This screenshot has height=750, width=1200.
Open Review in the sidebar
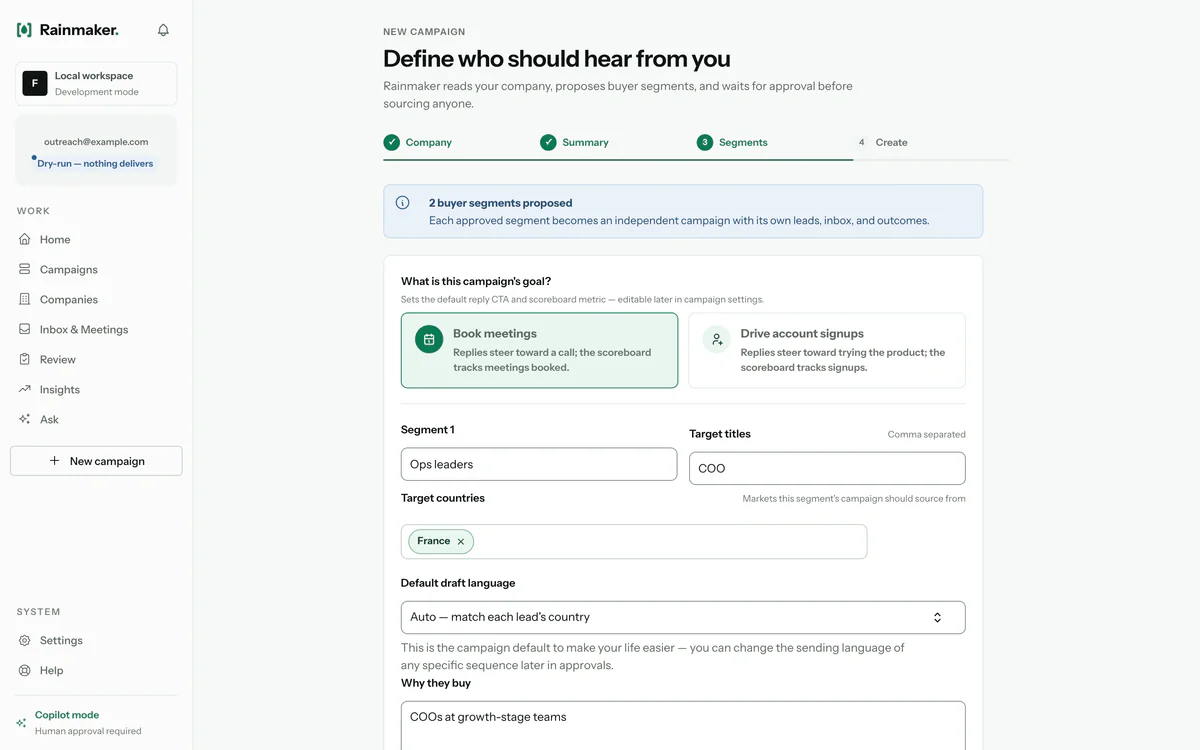point(96,359)
